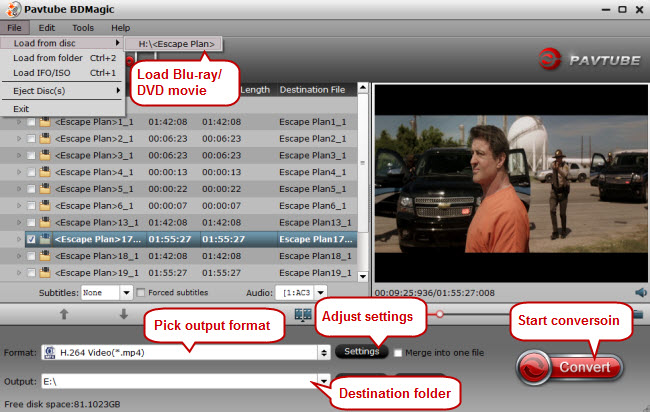This screenshot has width=650, height=412.
Task: Click the movie folder icon for Escape Plan>13_1
Action: (x=45, y=223)
